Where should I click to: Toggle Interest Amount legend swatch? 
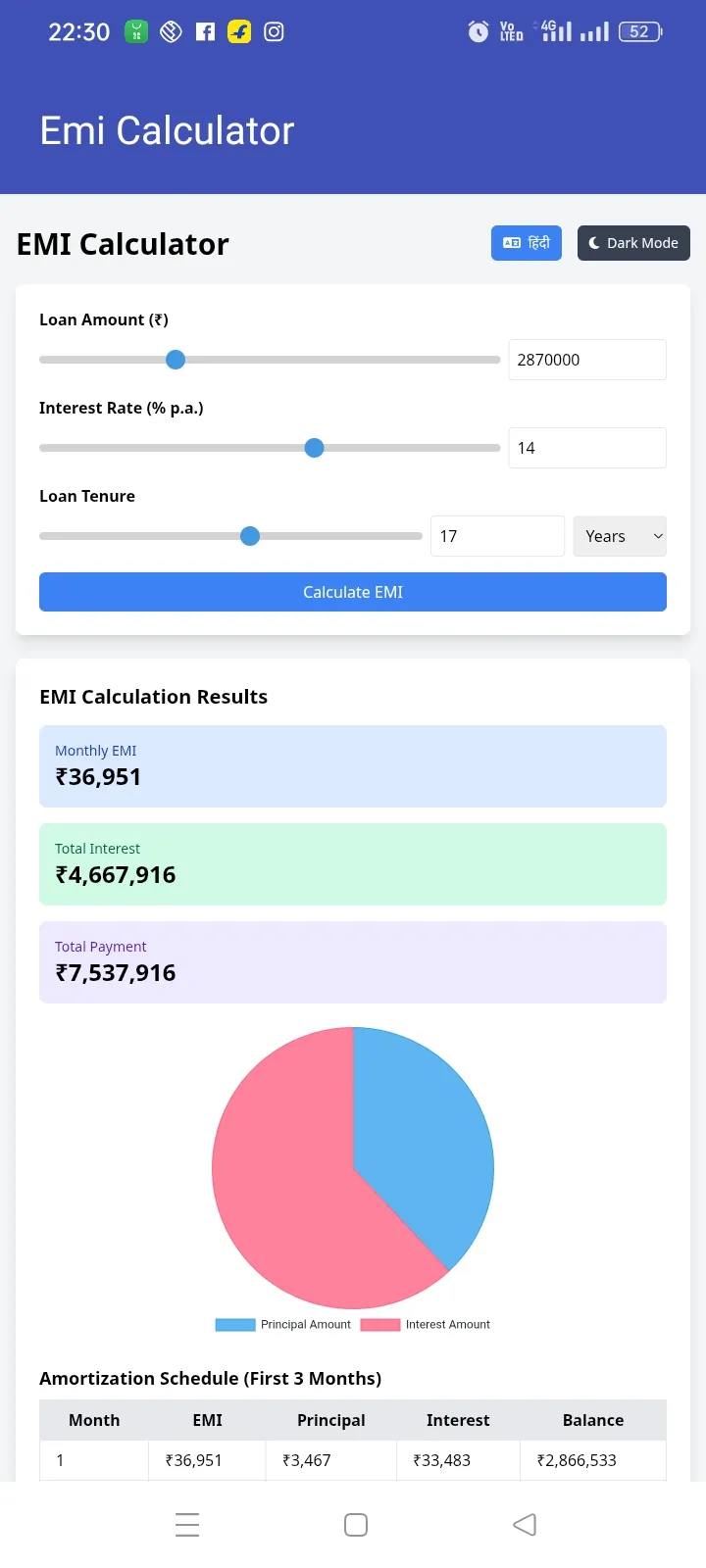coord(380,1325)
